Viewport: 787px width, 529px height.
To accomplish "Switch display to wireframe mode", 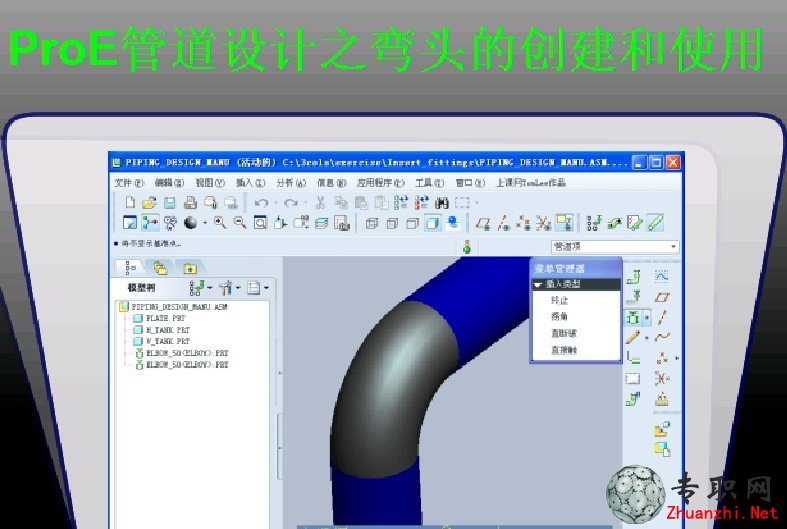I will tap(372, 223).
